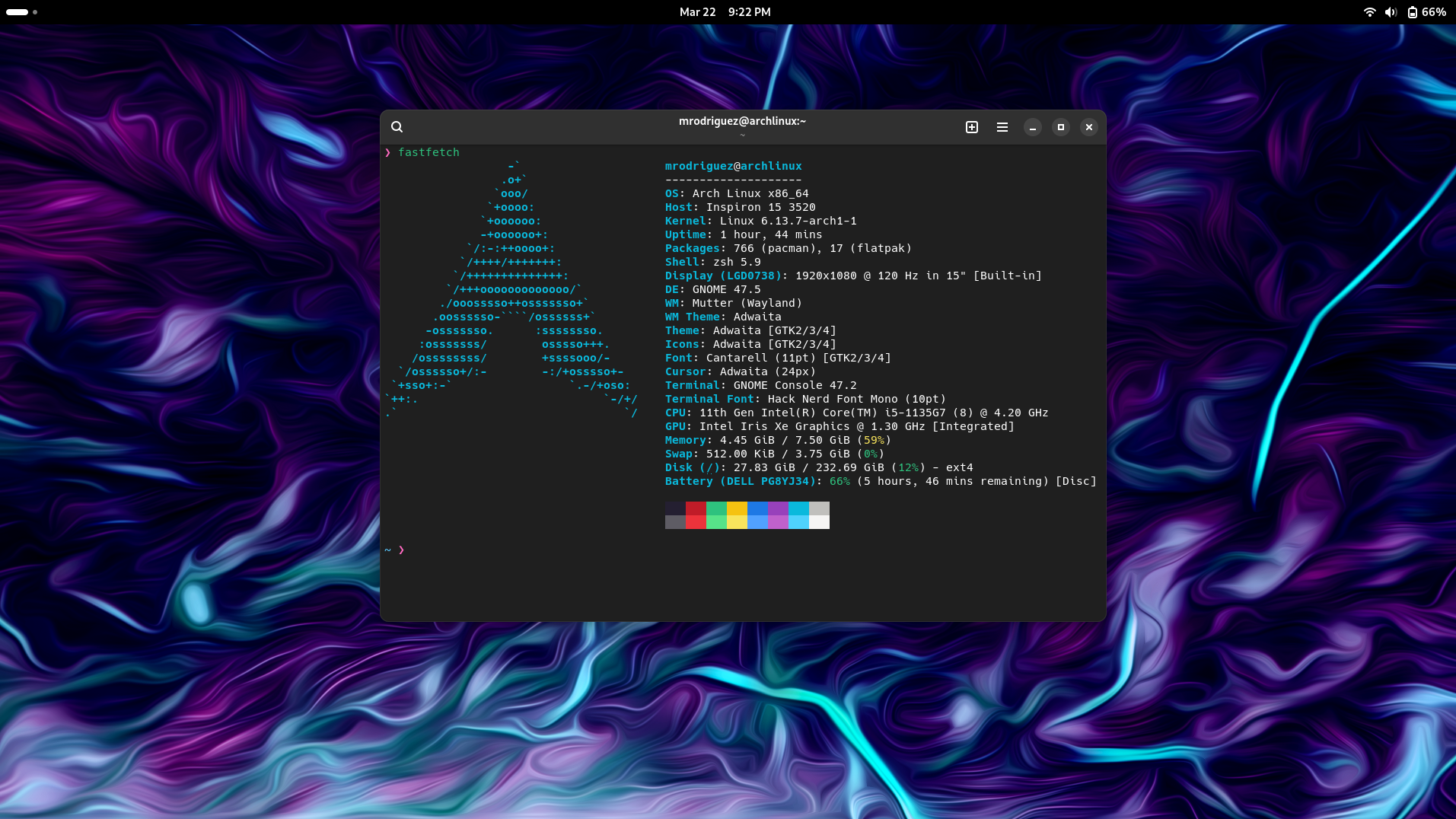Viewport: 1456px width, 819px height.
Task: Open search in the Console header bar
Action: [x=397, y=127]
